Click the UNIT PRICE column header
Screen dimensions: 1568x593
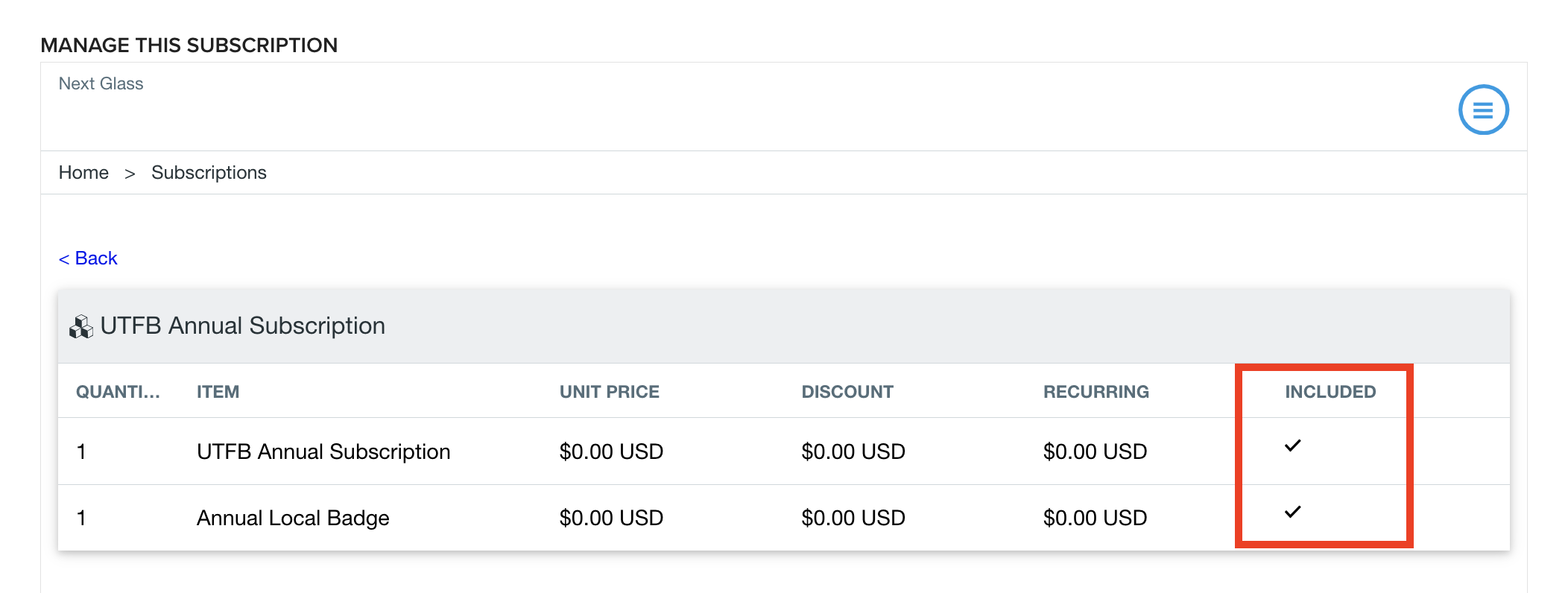pos(610,392)
